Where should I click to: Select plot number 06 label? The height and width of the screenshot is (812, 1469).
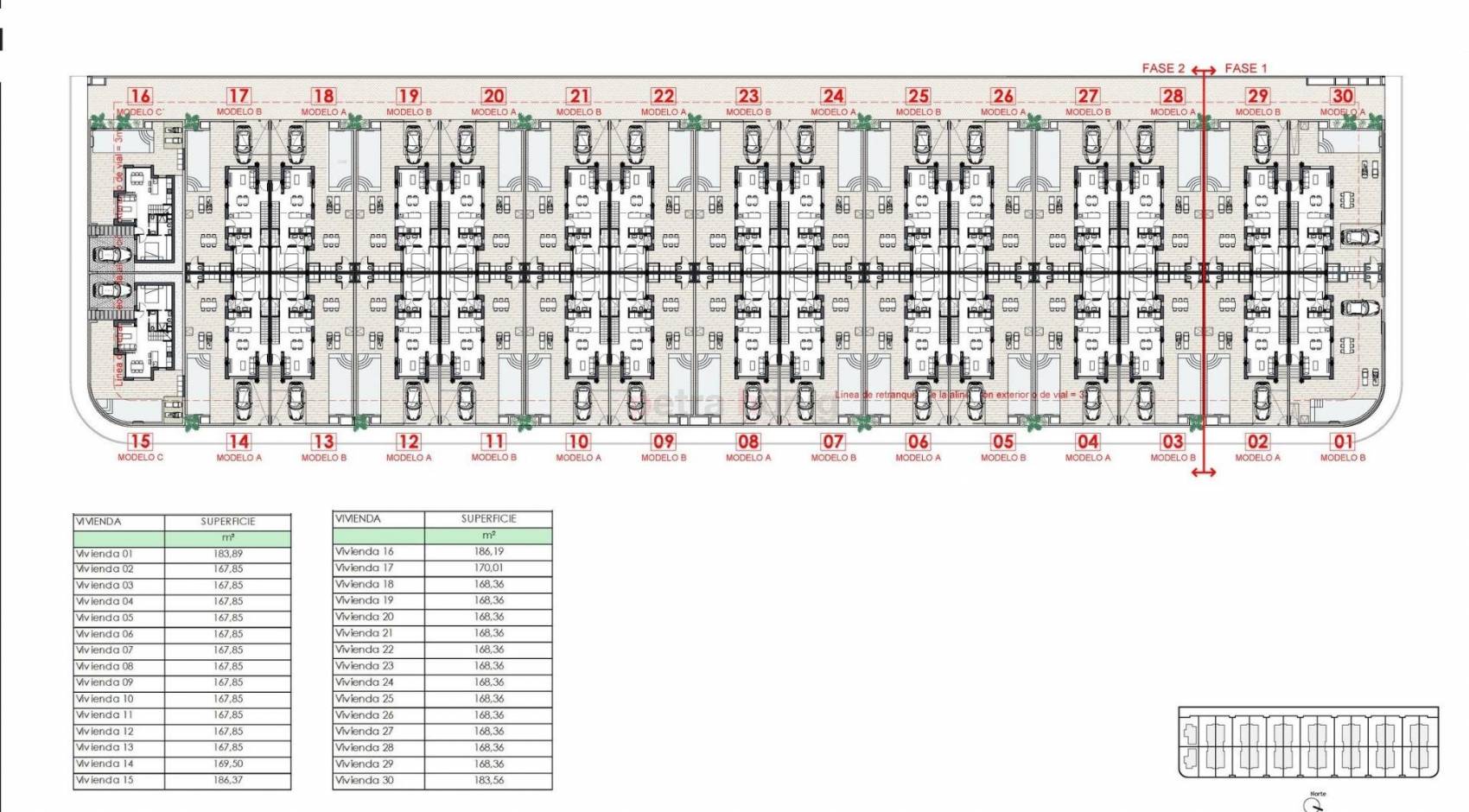click(x=918, y=441)
